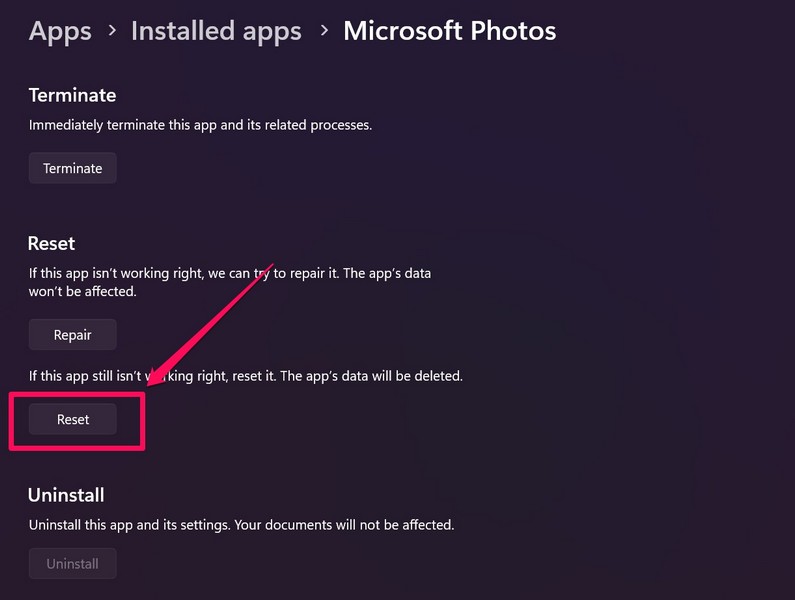This screenshot has width=795, height=600.
Task: Navigate to Installed apps breadcrumb
Action: coord(216,31)
